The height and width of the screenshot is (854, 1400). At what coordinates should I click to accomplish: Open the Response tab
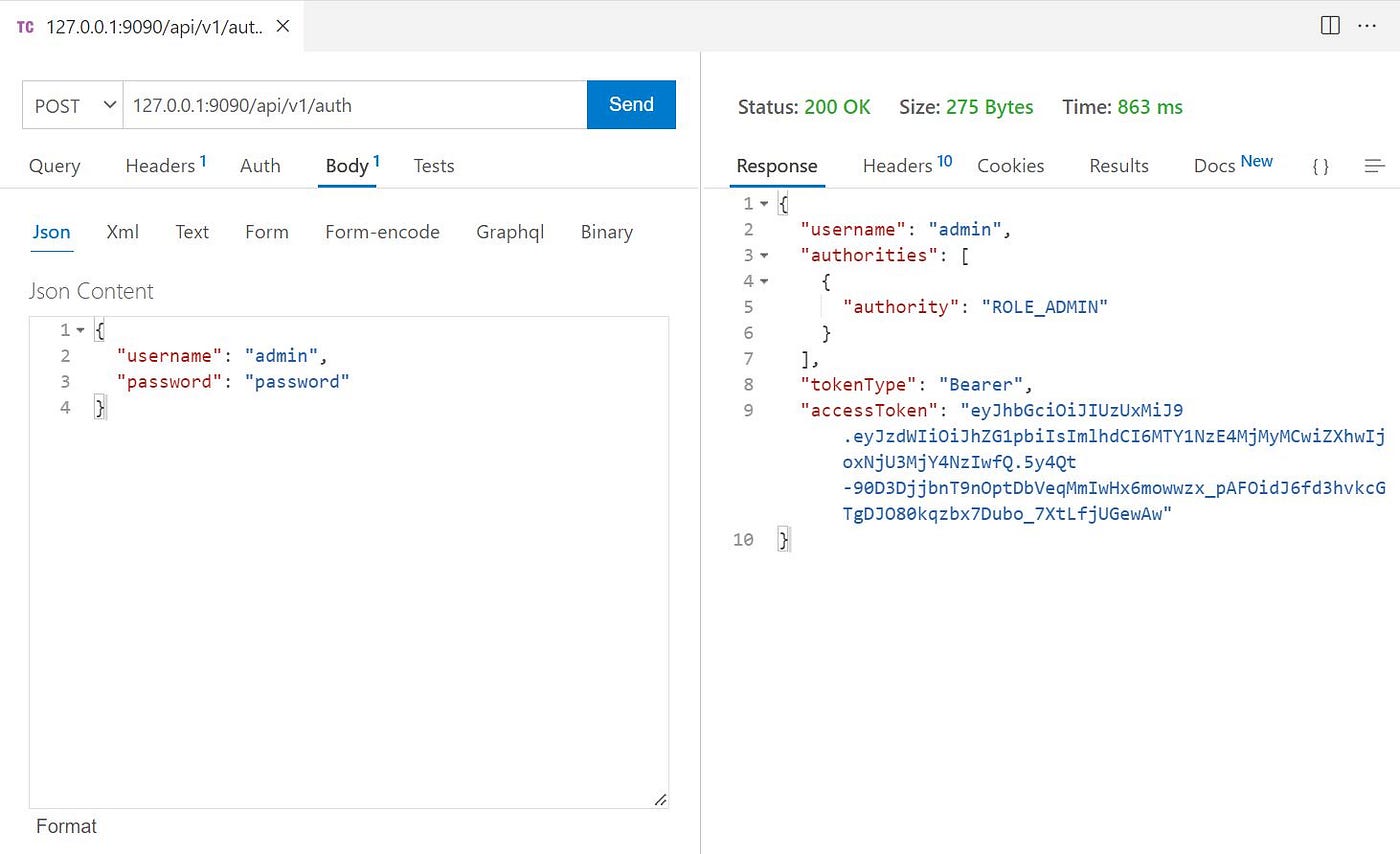777,166
